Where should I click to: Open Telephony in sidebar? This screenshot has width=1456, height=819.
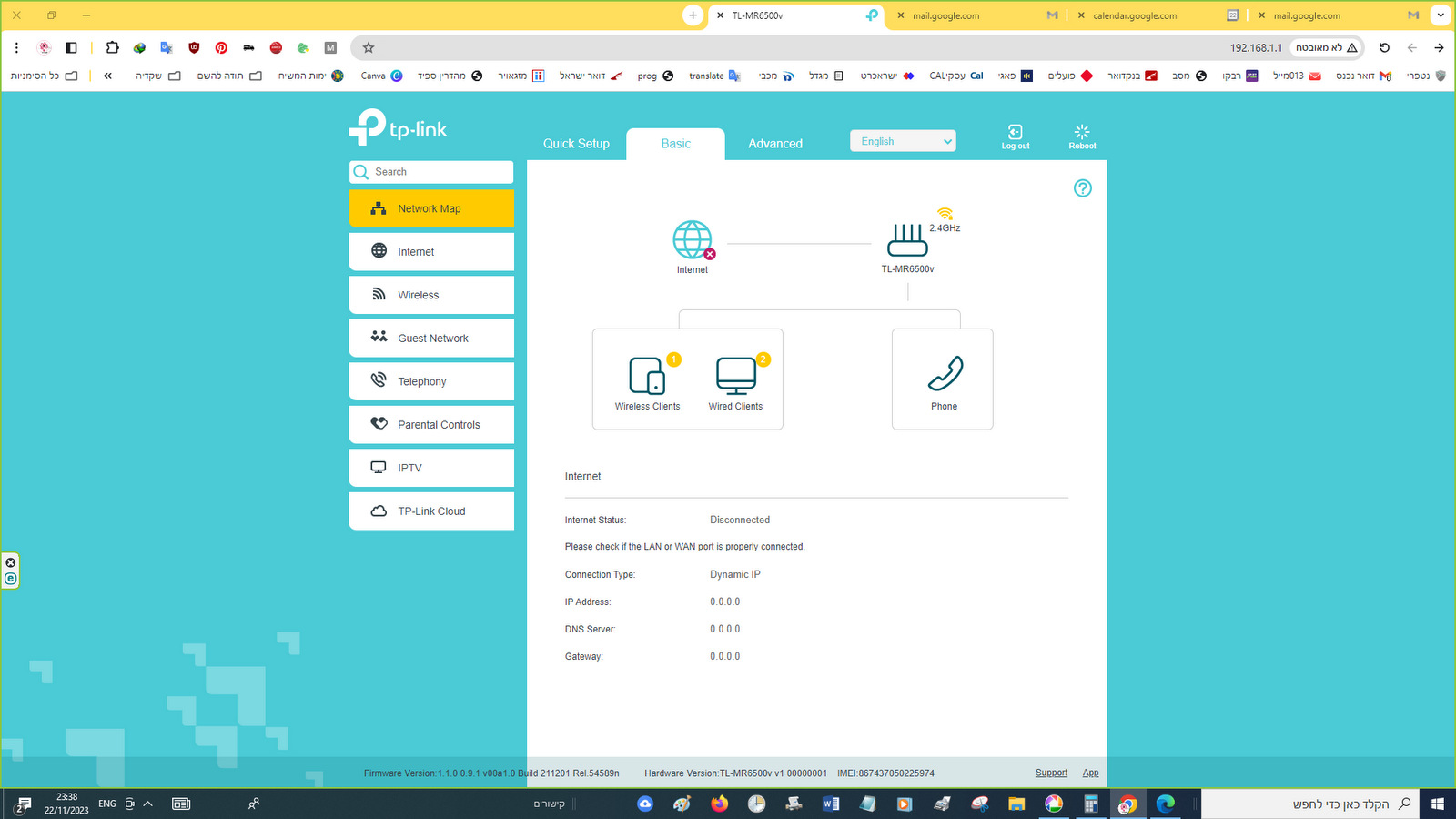pyautogui.click(x=431, y=381)
